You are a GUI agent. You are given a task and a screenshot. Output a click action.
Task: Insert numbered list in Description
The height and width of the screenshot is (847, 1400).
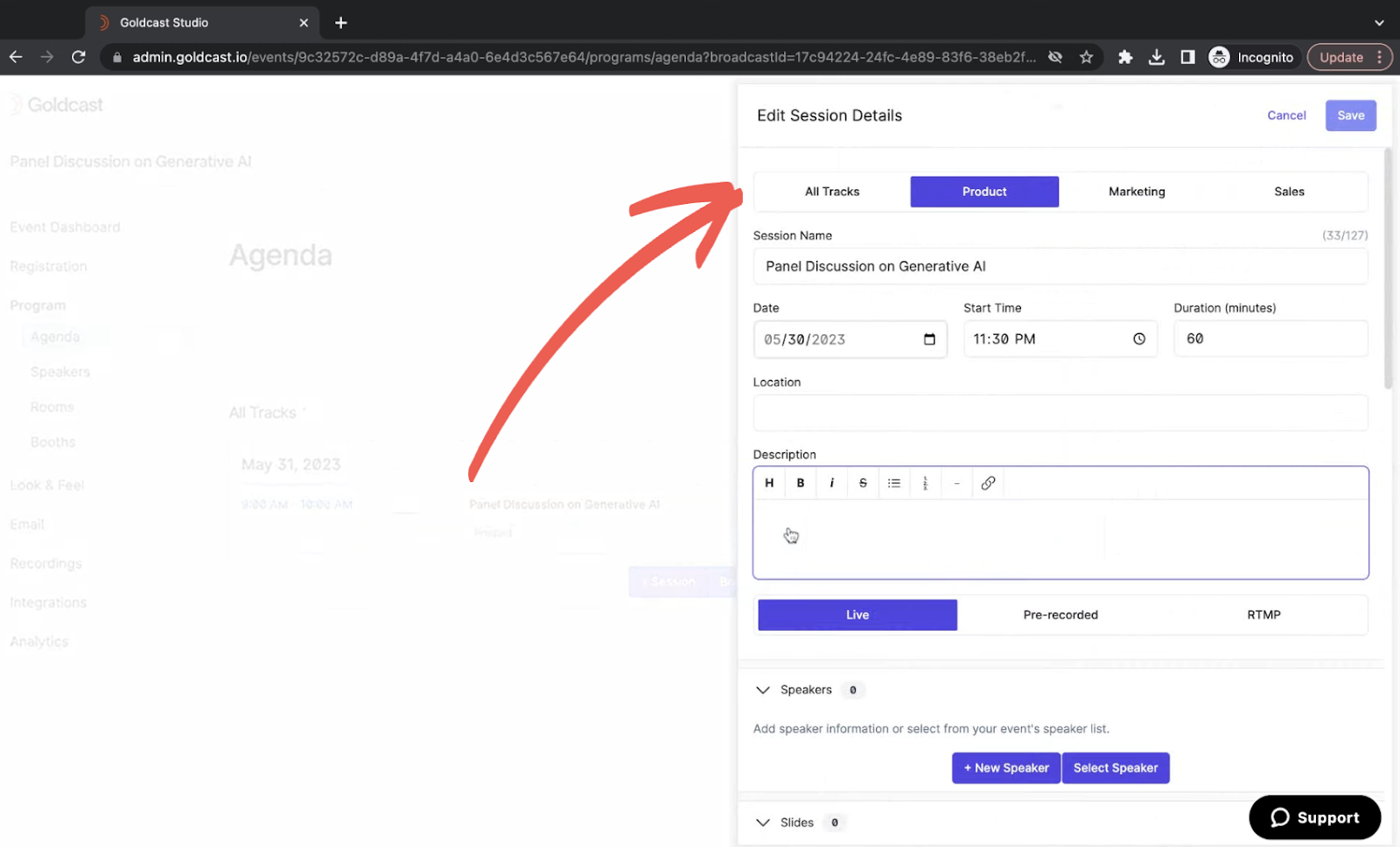click(x=925, y=483)
